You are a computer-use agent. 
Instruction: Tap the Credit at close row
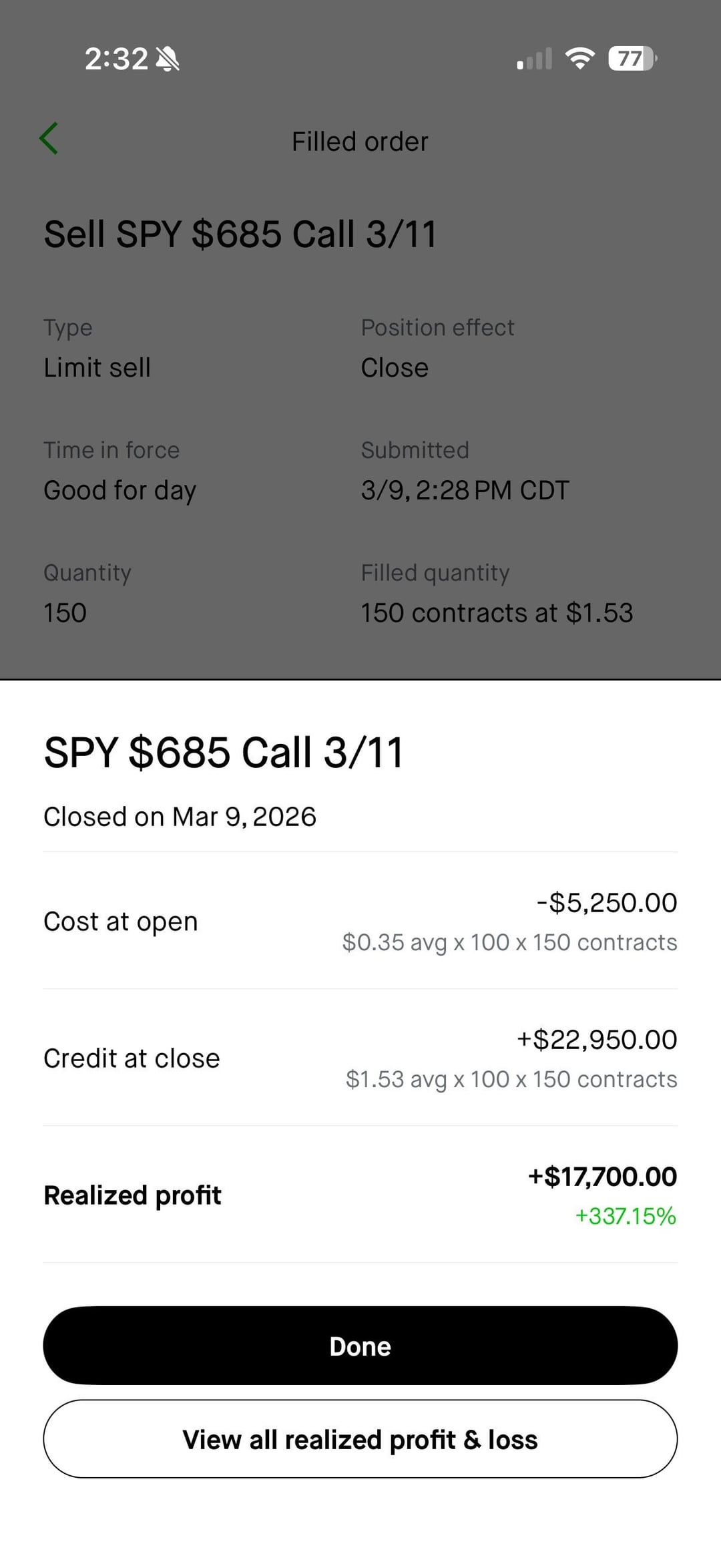pos(360,1058)
